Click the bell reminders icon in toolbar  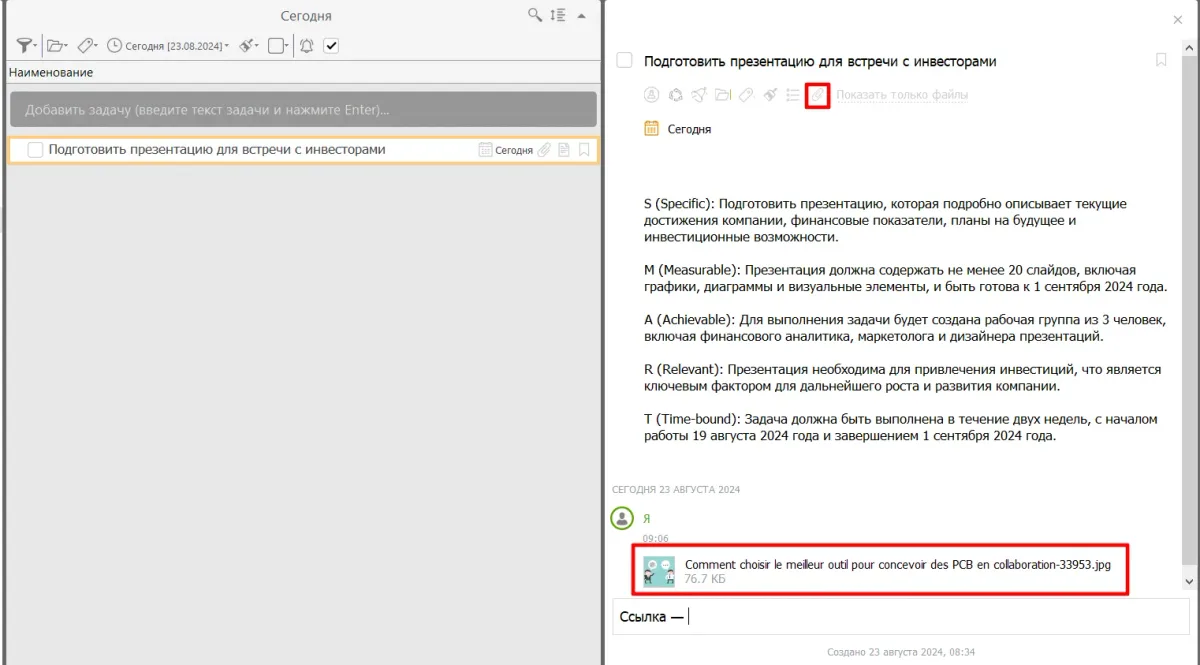tap(306, 45)
